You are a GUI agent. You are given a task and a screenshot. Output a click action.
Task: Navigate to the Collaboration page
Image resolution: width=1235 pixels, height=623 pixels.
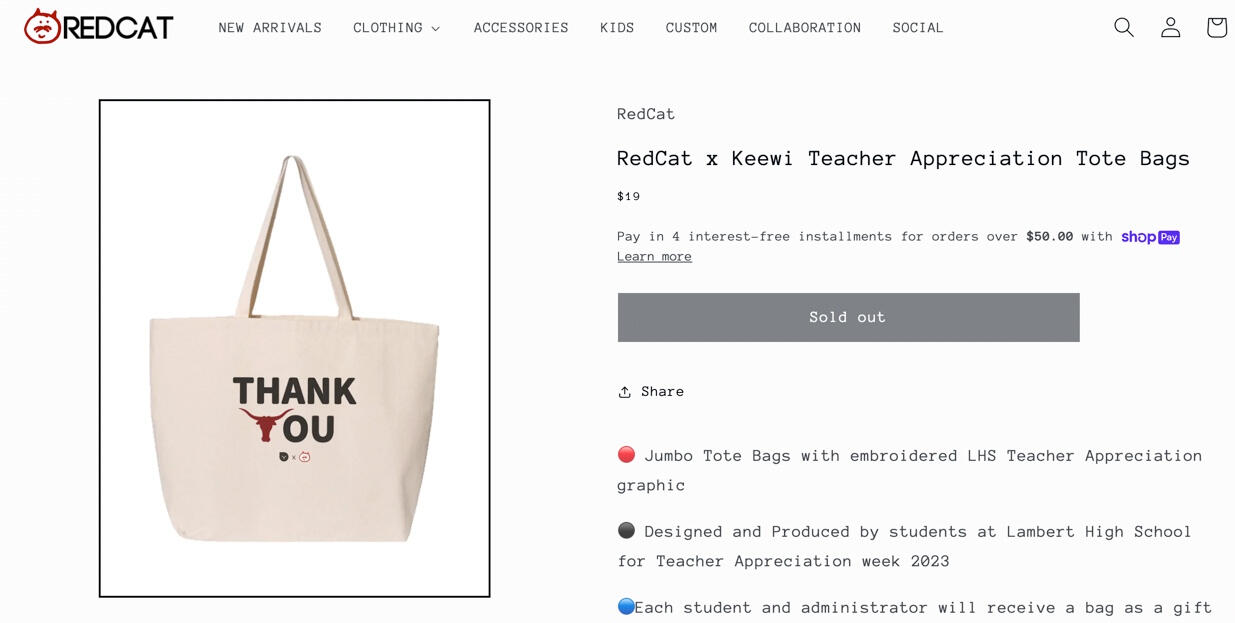[805, 28]
